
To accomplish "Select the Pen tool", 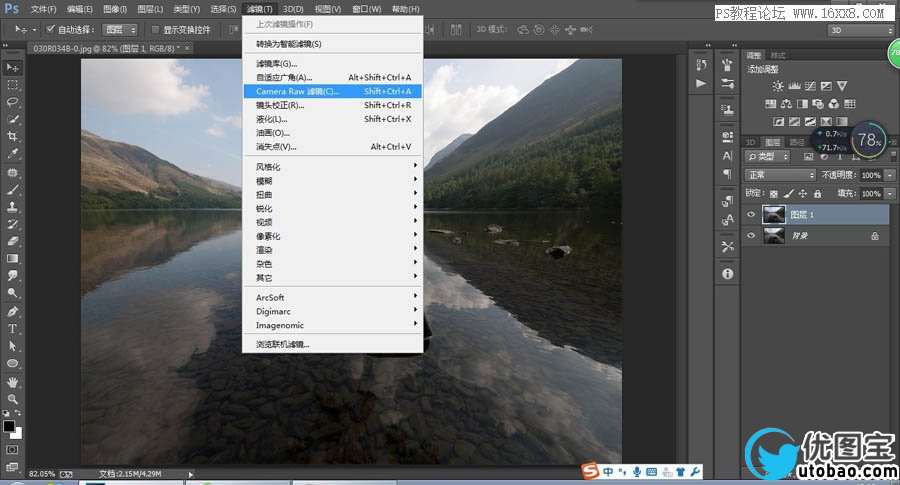I will 12,312.
